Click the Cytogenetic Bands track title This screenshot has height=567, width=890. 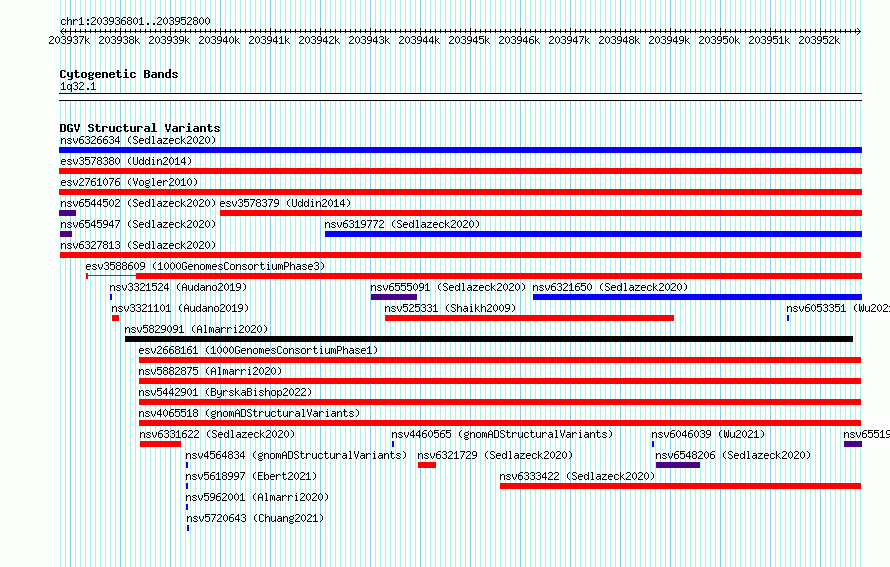tap(119, 74)
